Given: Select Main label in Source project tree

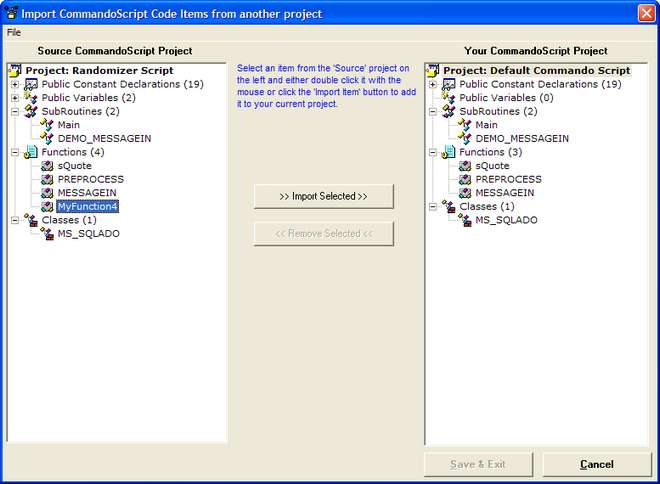Looking at the screenshot, I should 69,125.
